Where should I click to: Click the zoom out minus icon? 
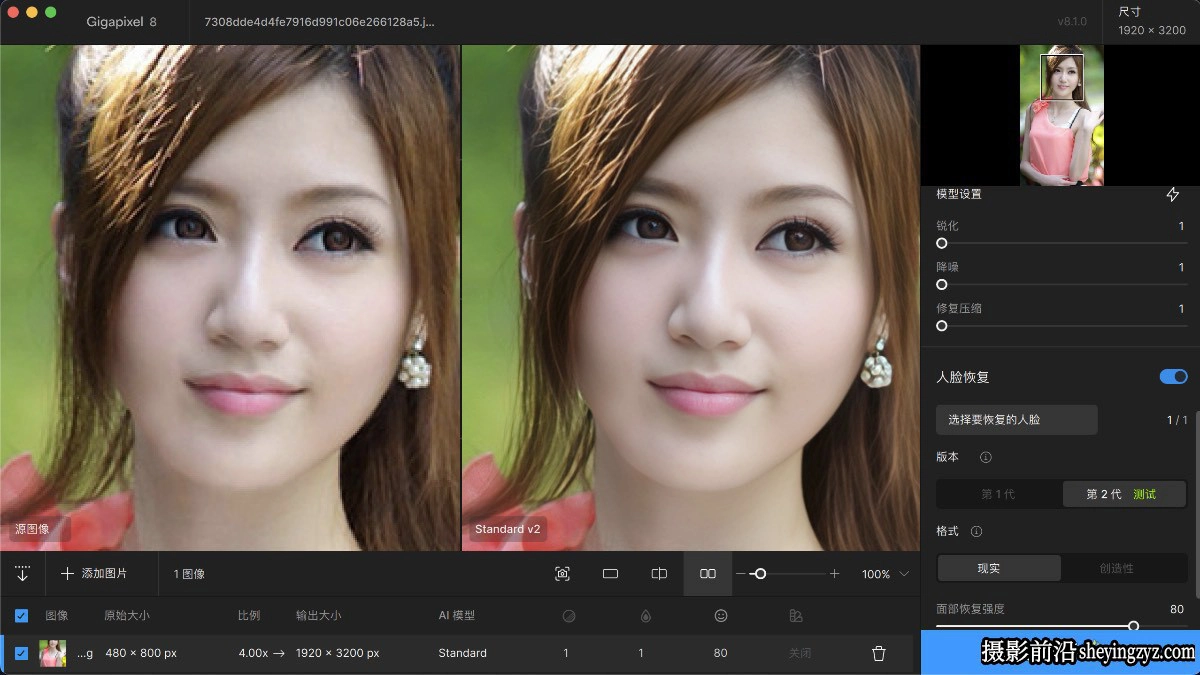point(741,574)
